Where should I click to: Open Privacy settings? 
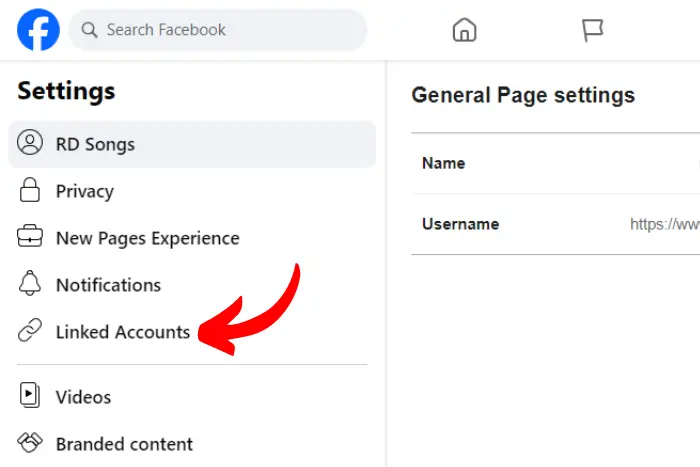coord(192,191)
